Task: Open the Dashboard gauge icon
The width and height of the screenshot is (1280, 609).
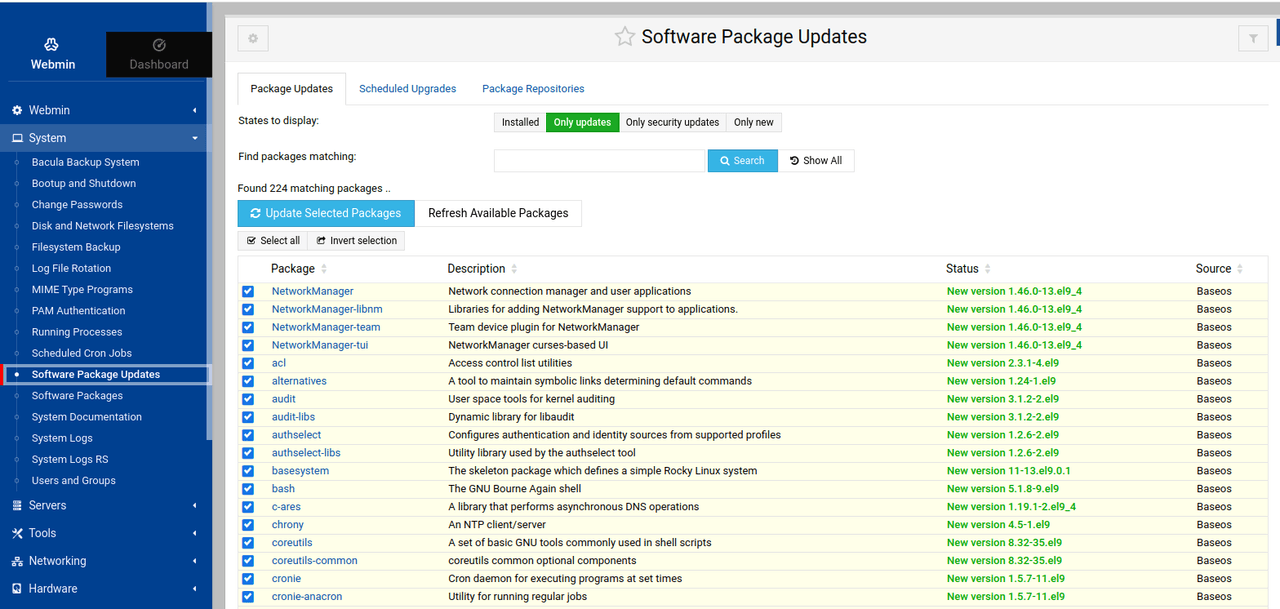Action: point(159,45)
